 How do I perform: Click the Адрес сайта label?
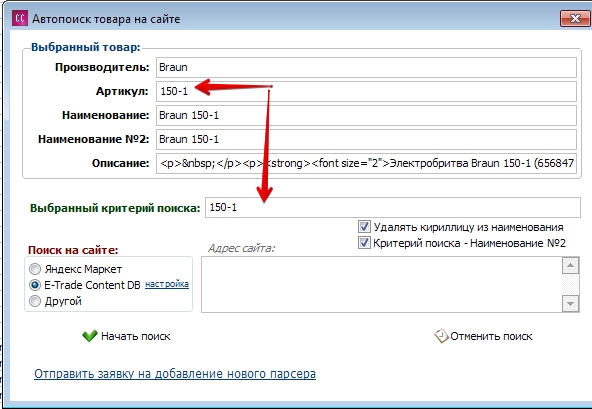click(241, 248)
